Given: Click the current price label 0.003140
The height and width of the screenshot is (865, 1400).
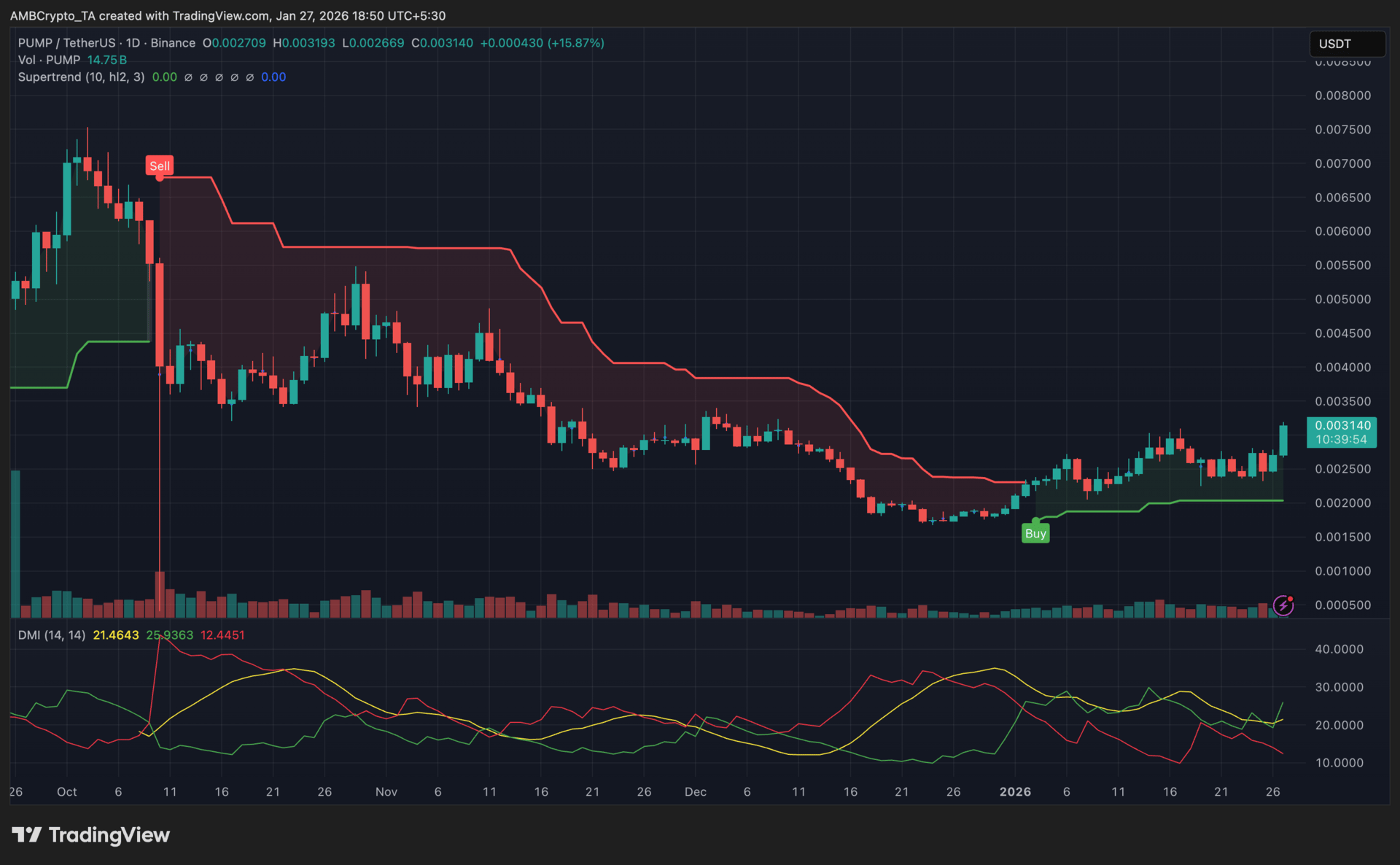Looking at the screenshot, I should (1342, 425).
